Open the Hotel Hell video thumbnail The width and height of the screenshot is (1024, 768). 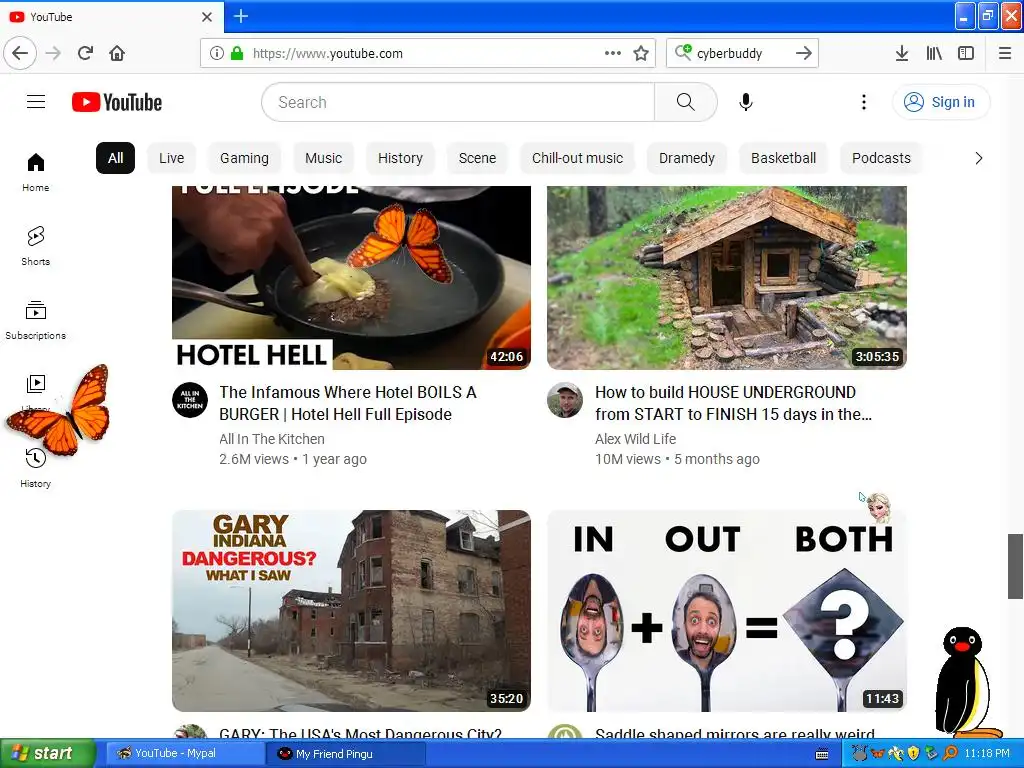coord(351,278)
